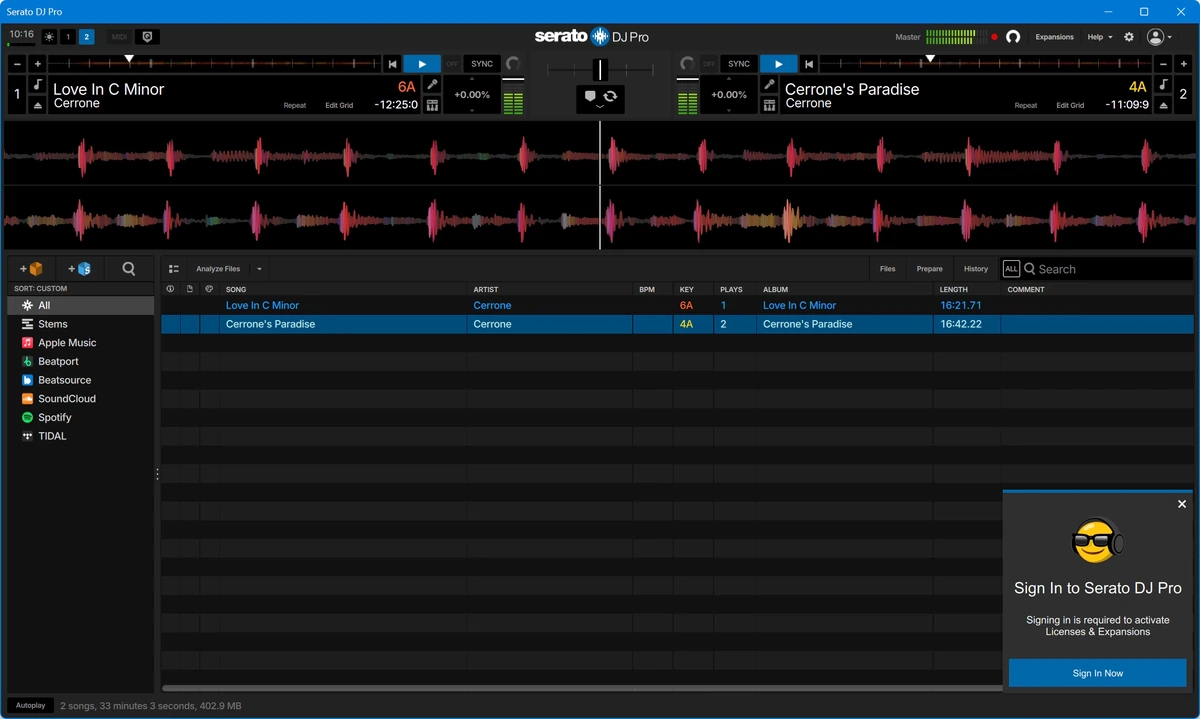Image resolution: width=1200 pixels, height=719 pixels.
Task: Open the Files tab
Action: [x=887, y=269]
